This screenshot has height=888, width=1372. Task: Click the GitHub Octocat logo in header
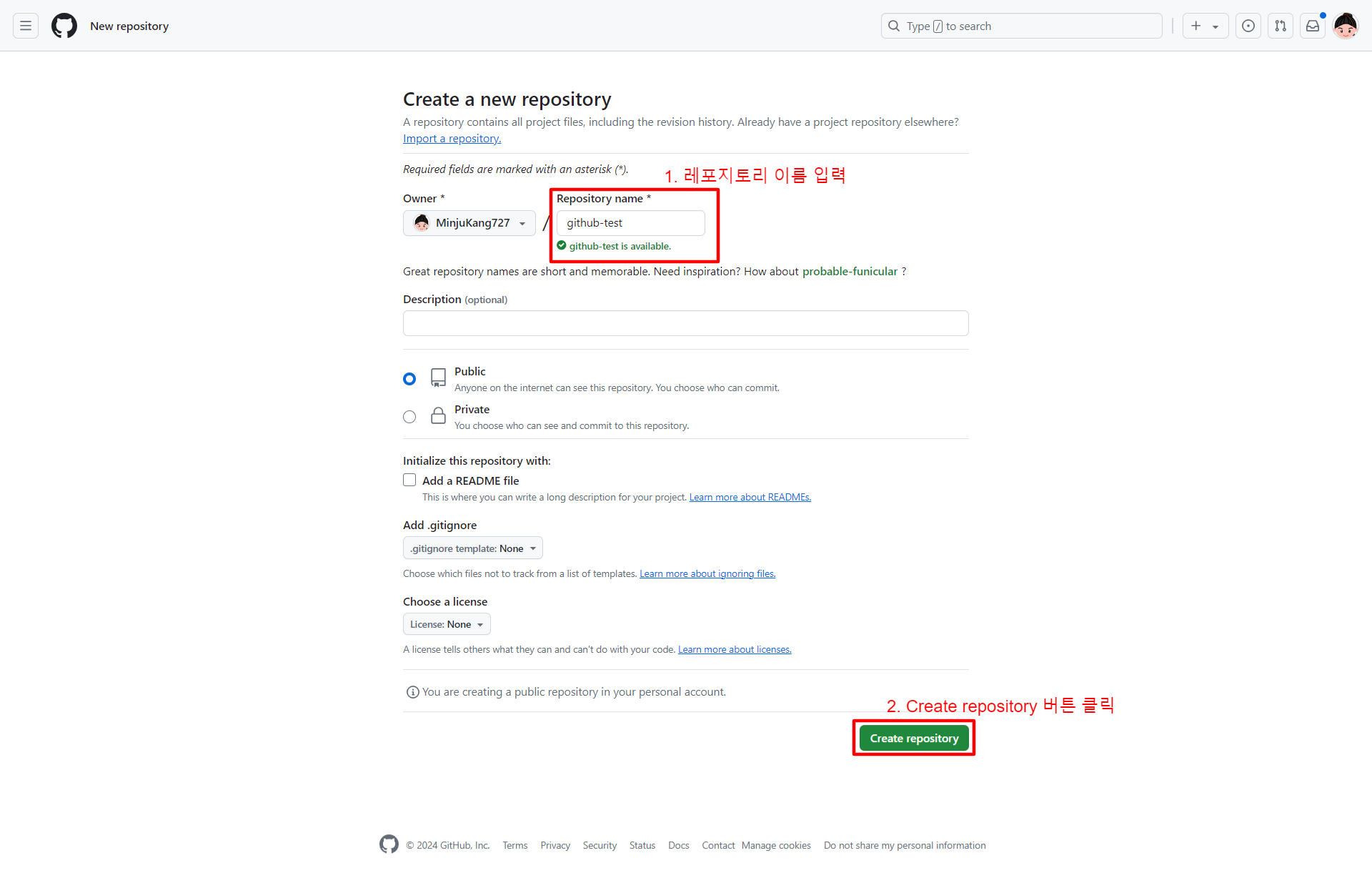pyautogui.click(x=64, y=26)
